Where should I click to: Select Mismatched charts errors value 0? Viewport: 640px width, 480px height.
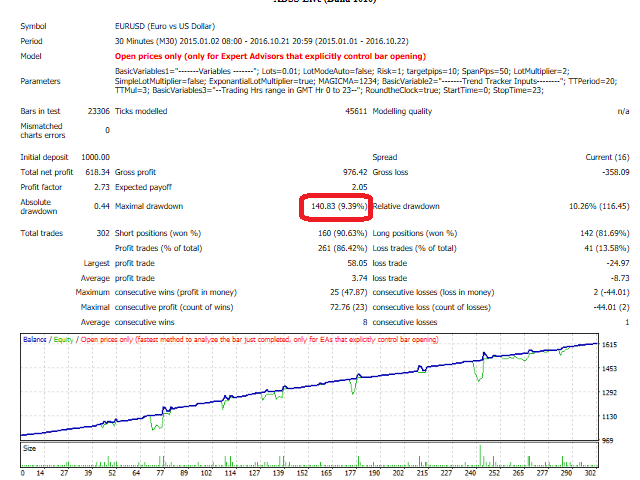click(x=107, y=130)
